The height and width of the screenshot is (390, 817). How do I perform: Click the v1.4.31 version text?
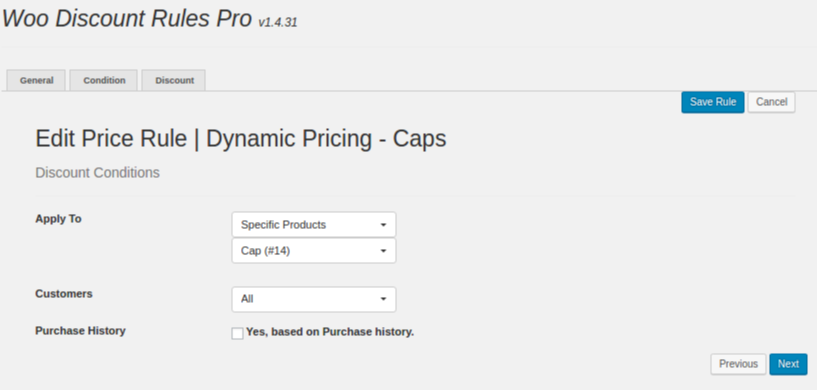(x=278, y=22)
